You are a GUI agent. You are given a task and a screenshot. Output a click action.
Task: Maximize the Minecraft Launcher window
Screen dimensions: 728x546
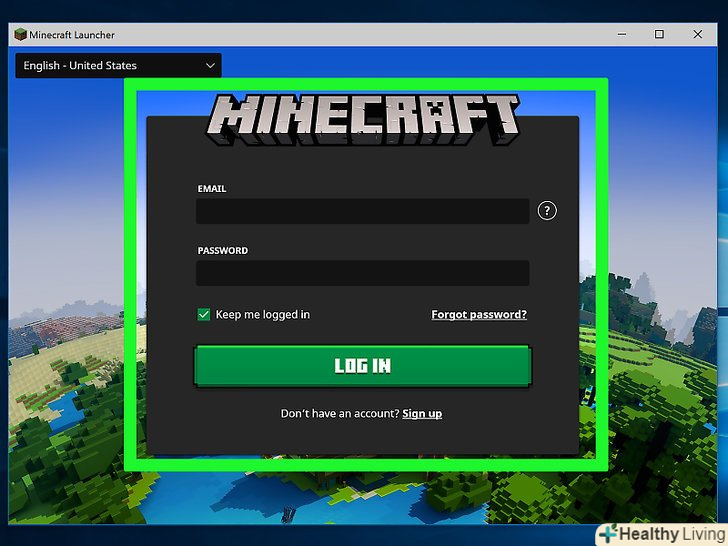[x=659, y=34]
